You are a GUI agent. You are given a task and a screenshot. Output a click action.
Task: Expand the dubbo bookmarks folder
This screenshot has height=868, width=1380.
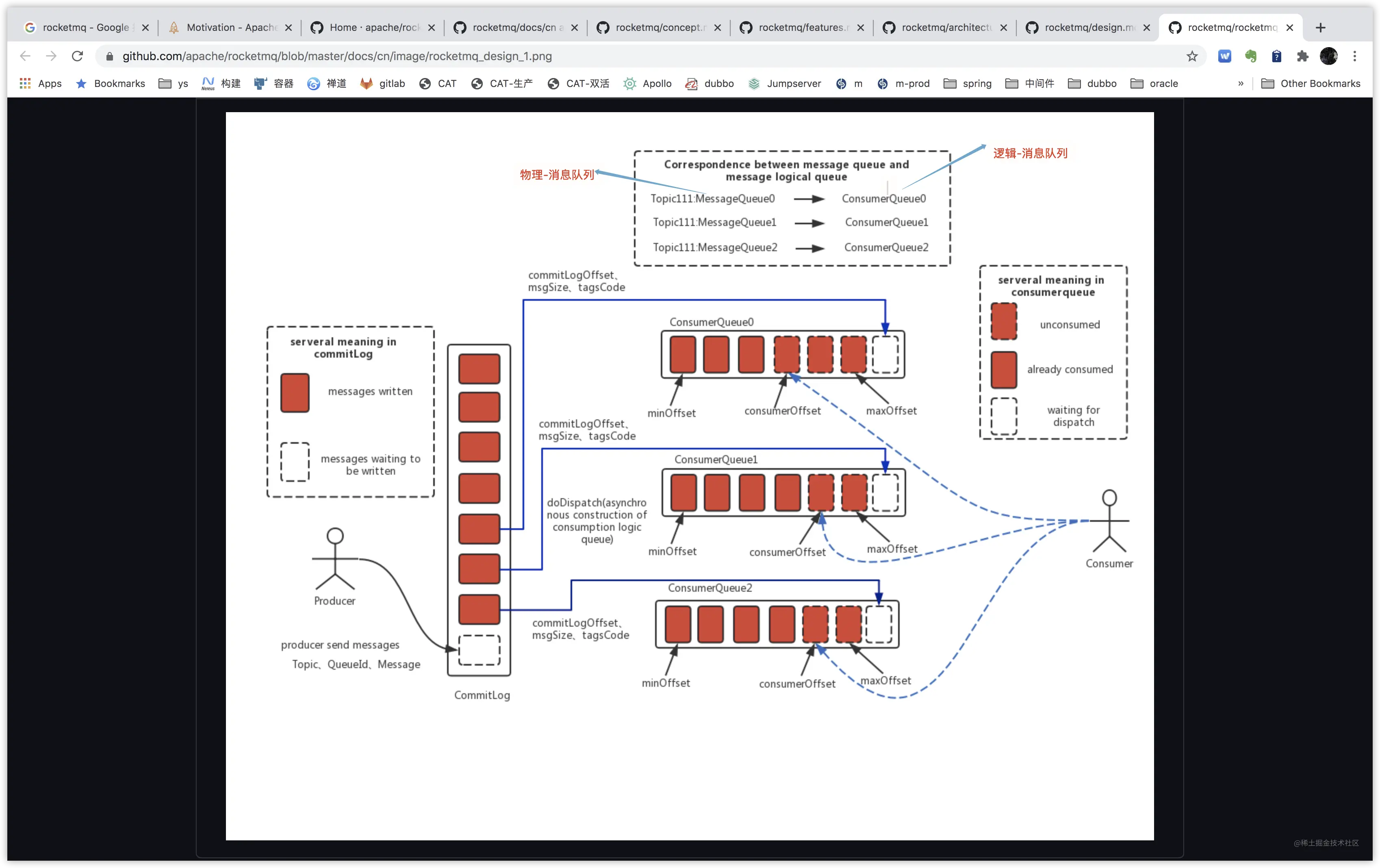coord(1092,84)
